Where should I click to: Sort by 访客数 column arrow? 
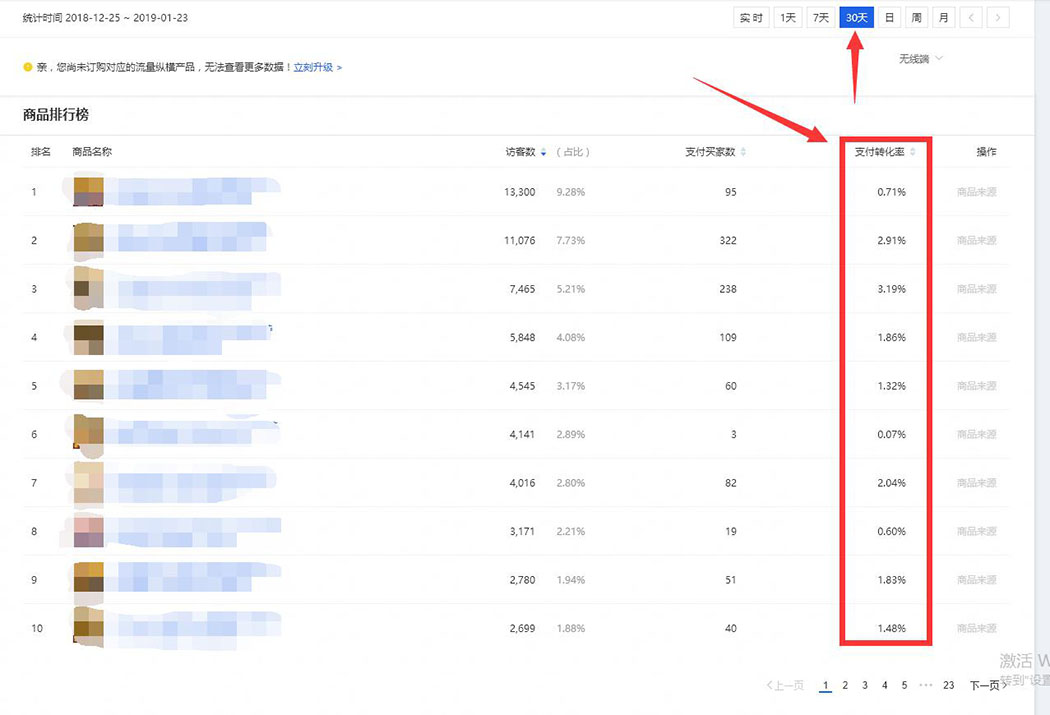coord(543,153)
